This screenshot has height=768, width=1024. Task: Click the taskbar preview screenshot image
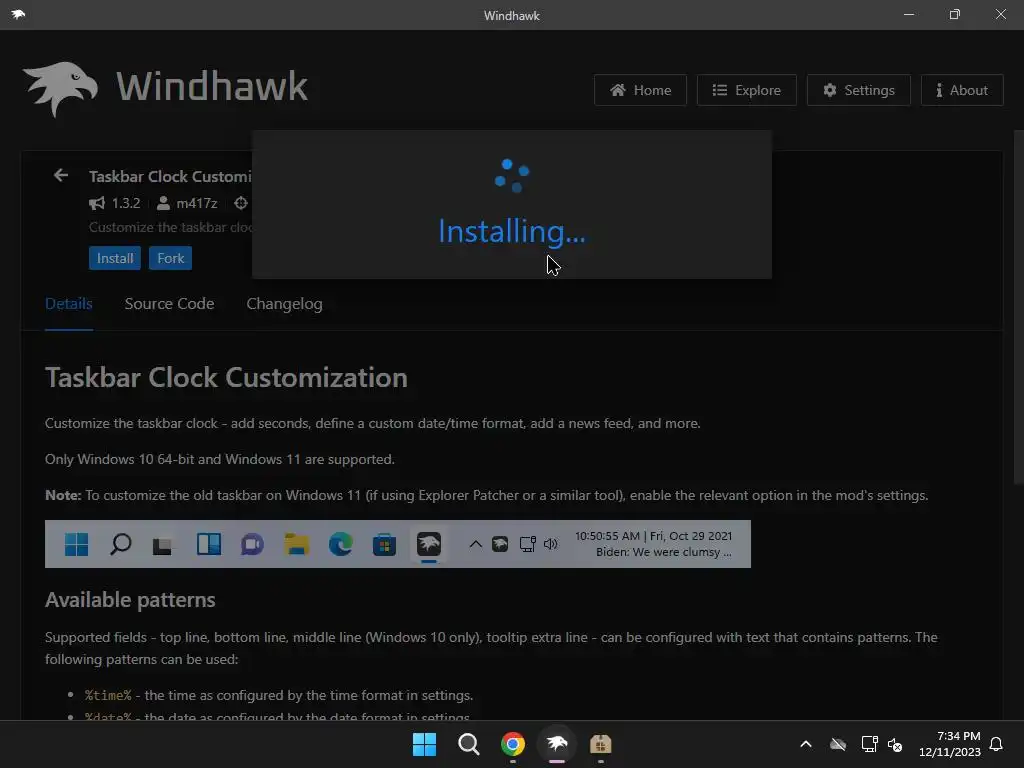pos(398,544)
